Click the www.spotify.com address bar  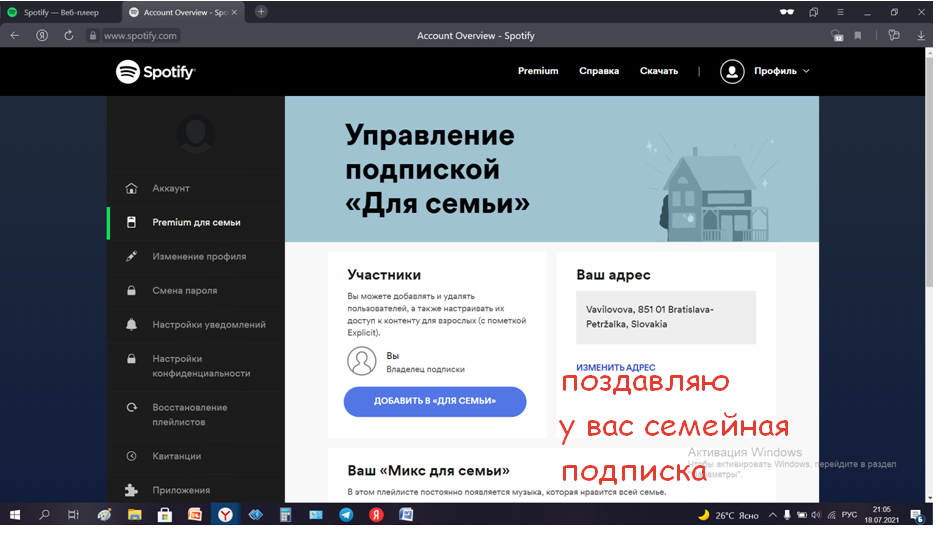(140, 35)
